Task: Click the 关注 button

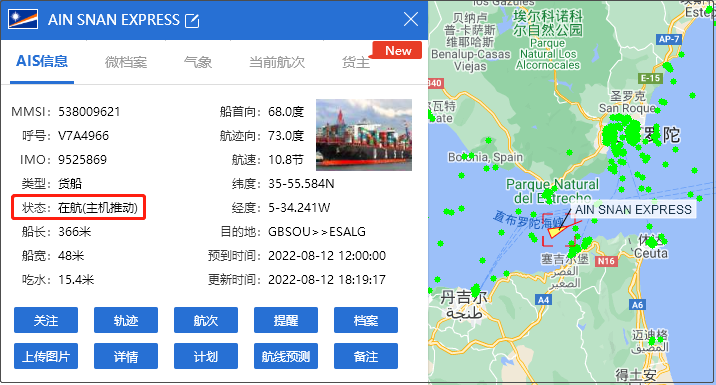Action: click(46, 320)
